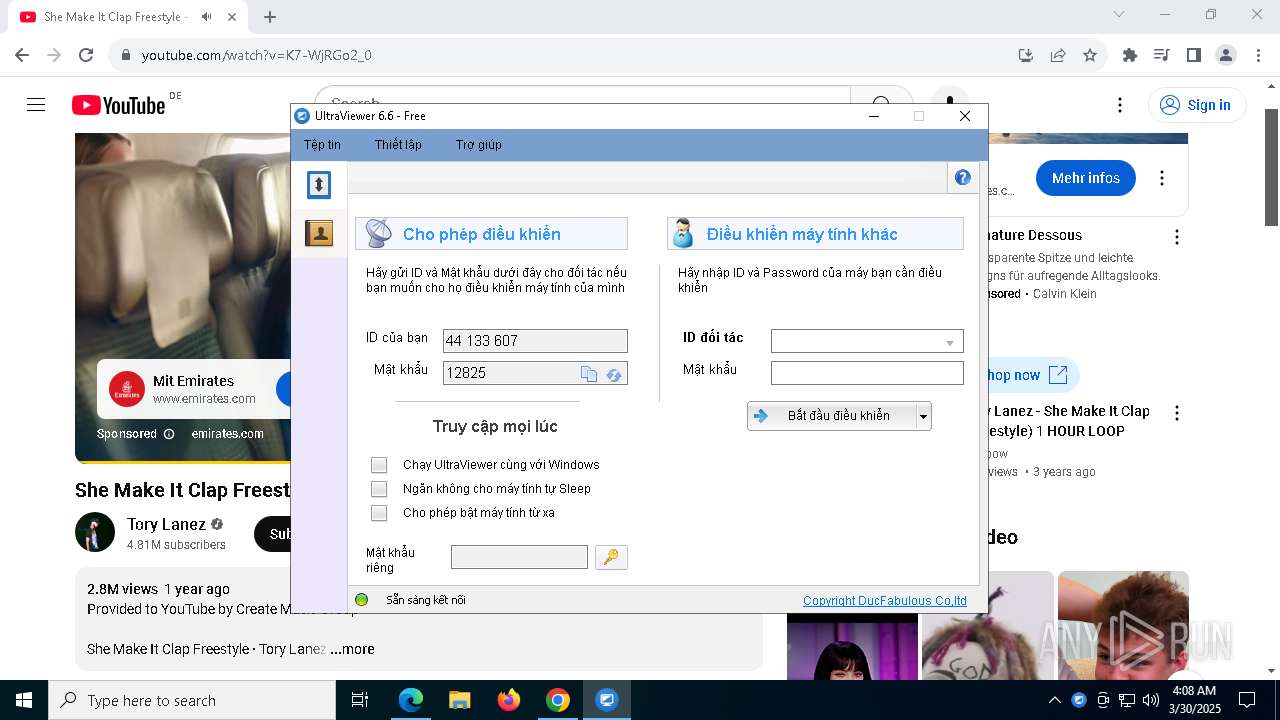Open the Windows Start menu
The width and height of the screenshot is (1280, 720).
click(24, 700)
